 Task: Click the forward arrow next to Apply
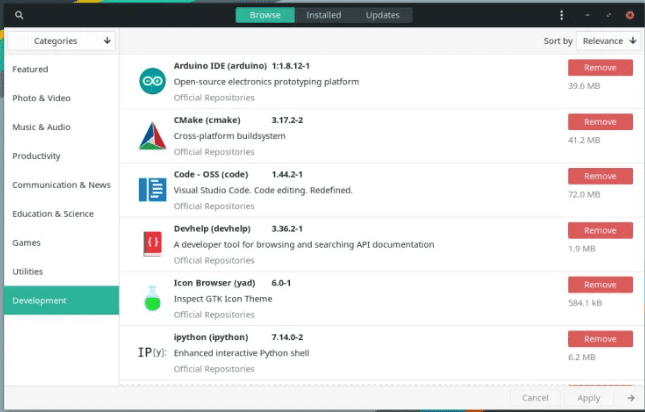(x=631, y=398)
